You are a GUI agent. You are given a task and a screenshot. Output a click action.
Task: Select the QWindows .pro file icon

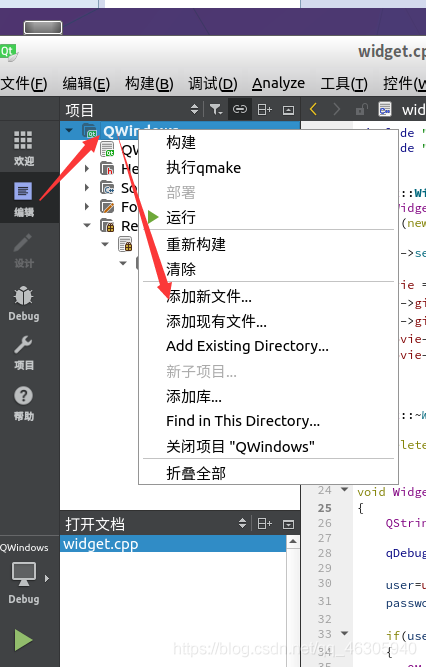(107, 150)
